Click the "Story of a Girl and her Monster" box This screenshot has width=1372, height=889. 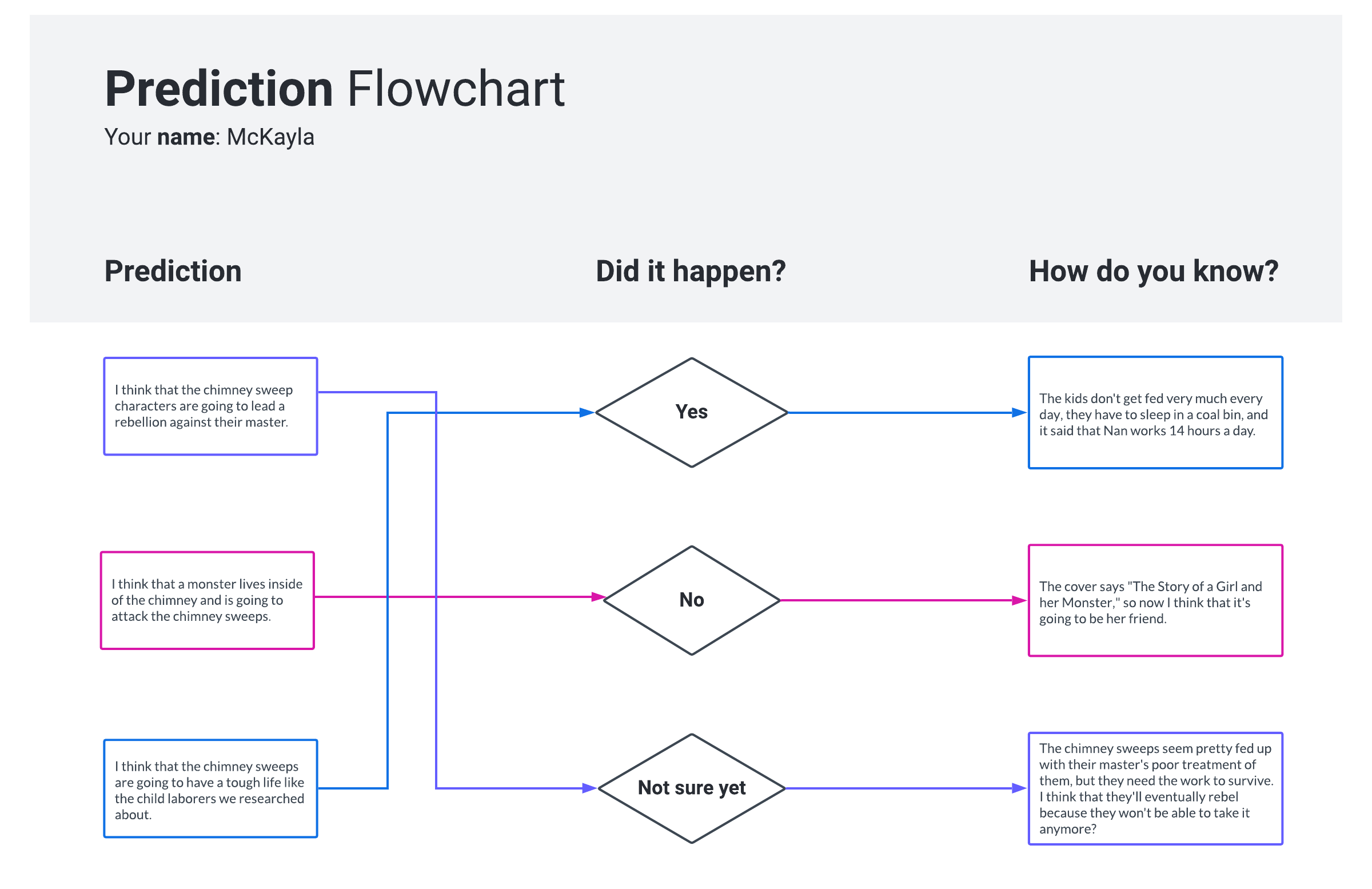point(1155,601)
